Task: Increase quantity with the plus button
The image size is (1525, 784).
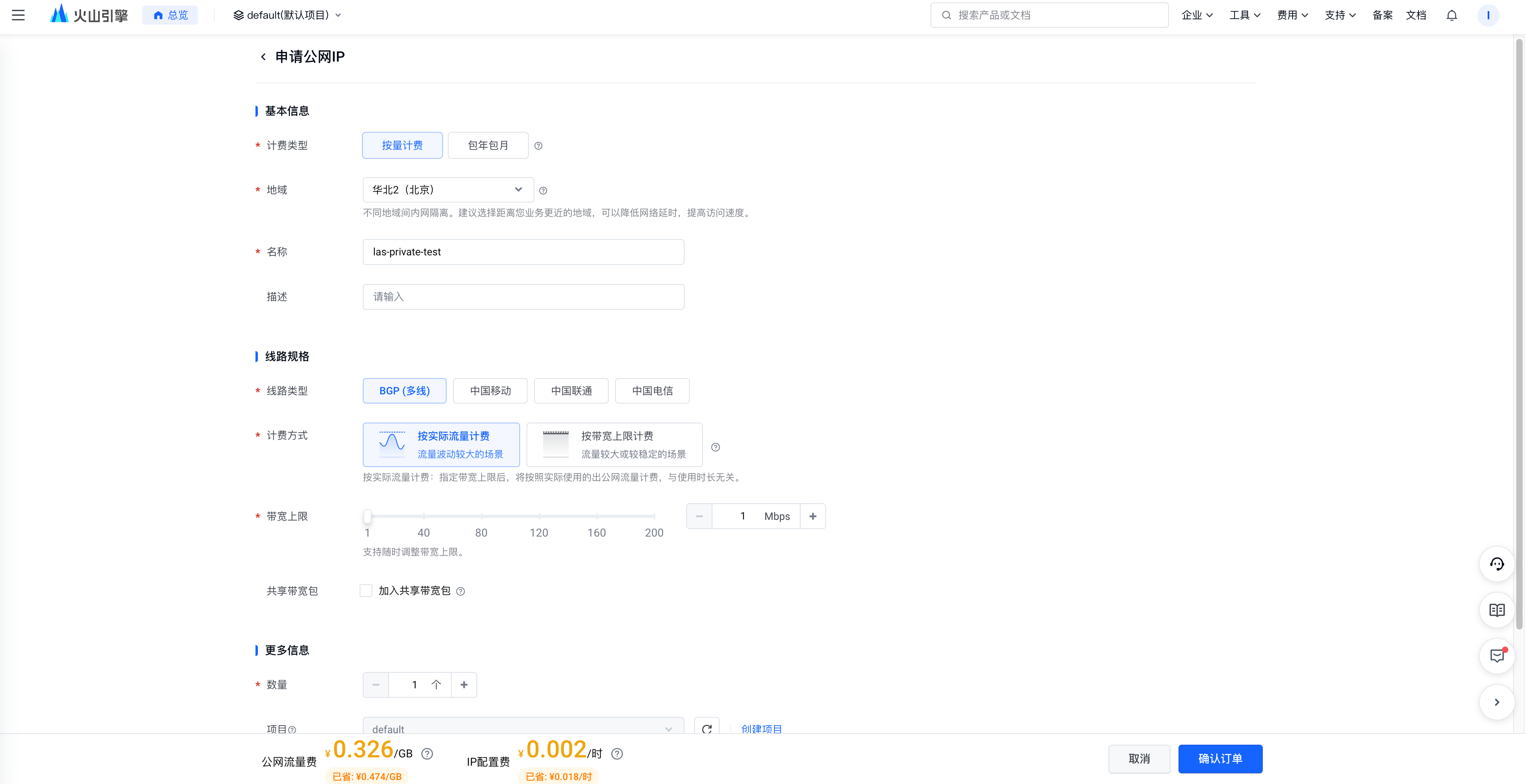Action: (x=464, y=685)
